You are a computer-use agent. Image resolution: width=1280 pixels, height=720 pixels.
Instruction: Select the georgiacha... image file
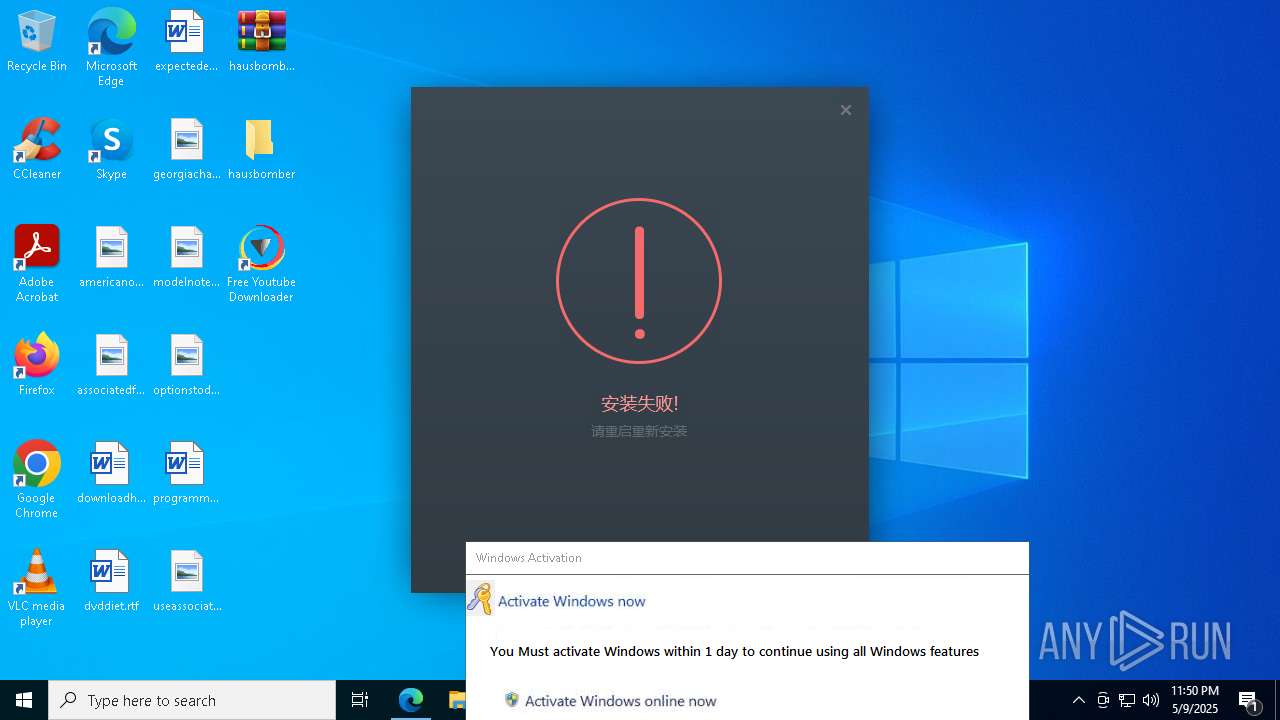(x=186, y=149)
